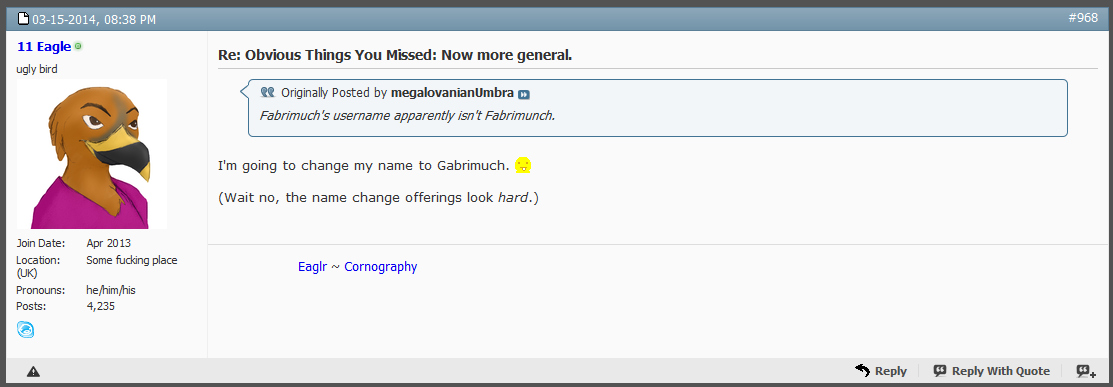This screenshot has height=387, width=1113.
Task: Open the Eaglr signature link
Action: pos(313,267)
